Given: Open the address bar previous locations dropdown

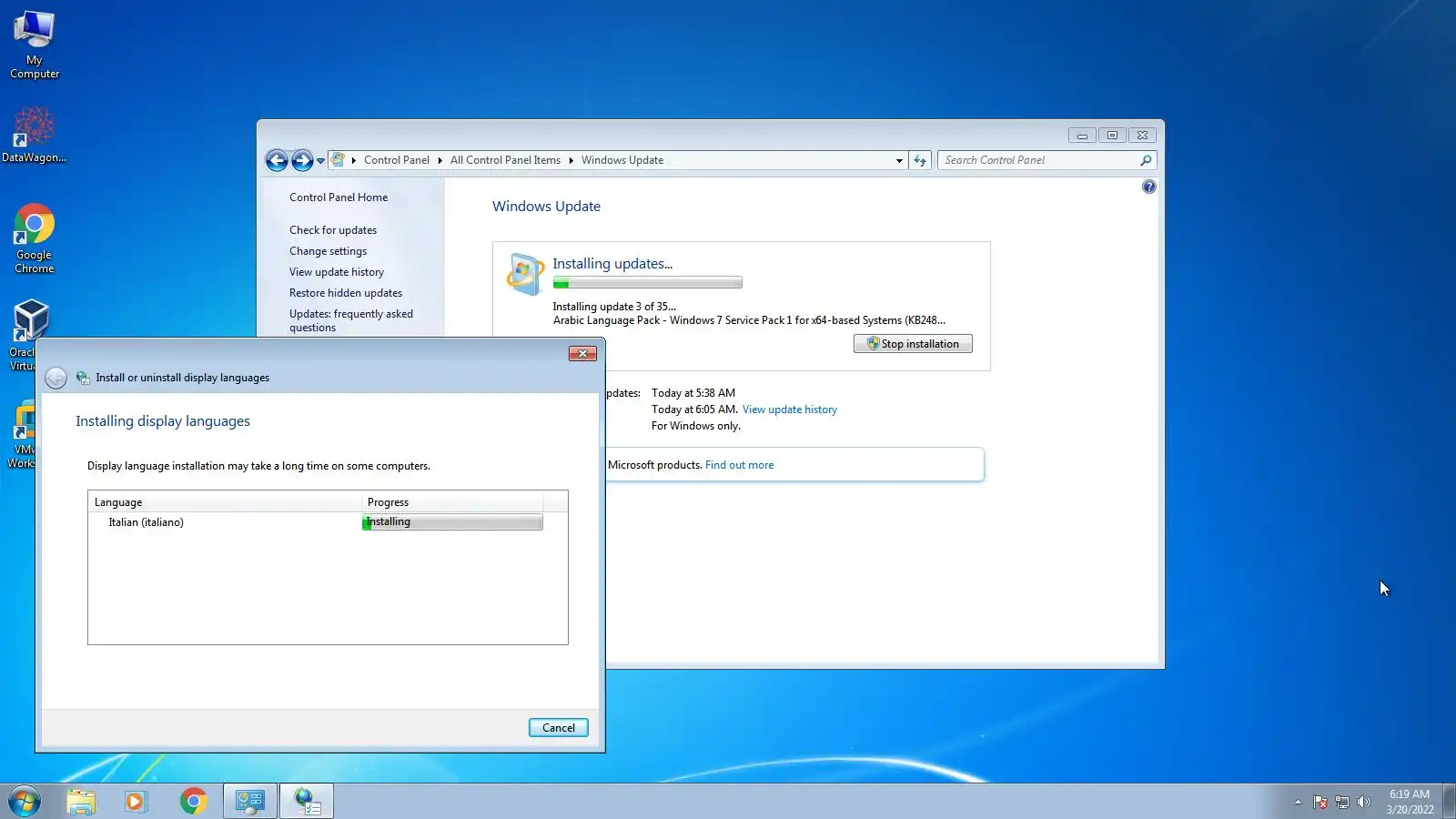Looking at the screenshot, I should pyautogui.click(x=899, y=161).
